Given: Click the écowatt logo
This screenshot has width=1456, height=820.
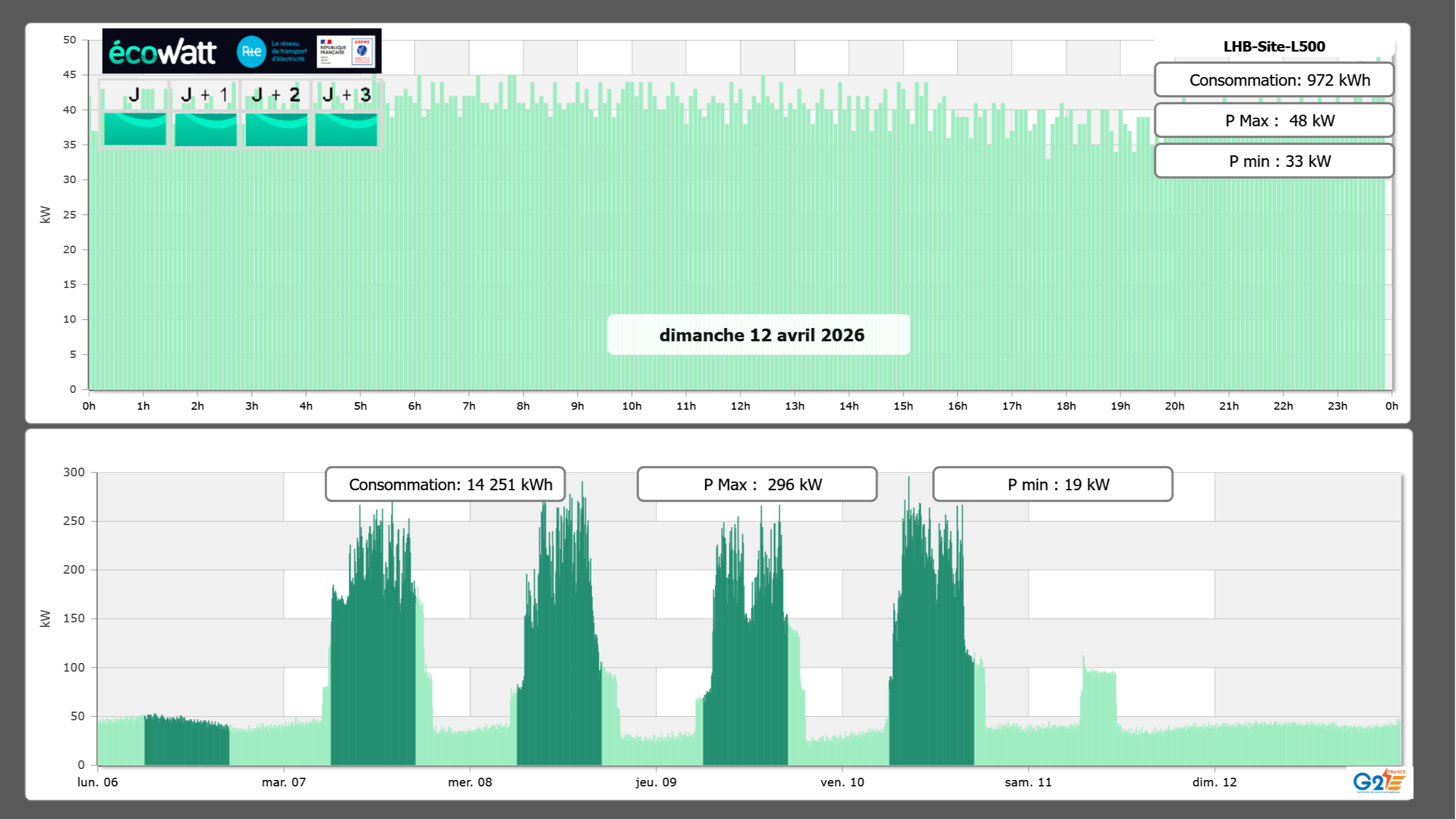Looking at the screenshot, I should [162, 52].
